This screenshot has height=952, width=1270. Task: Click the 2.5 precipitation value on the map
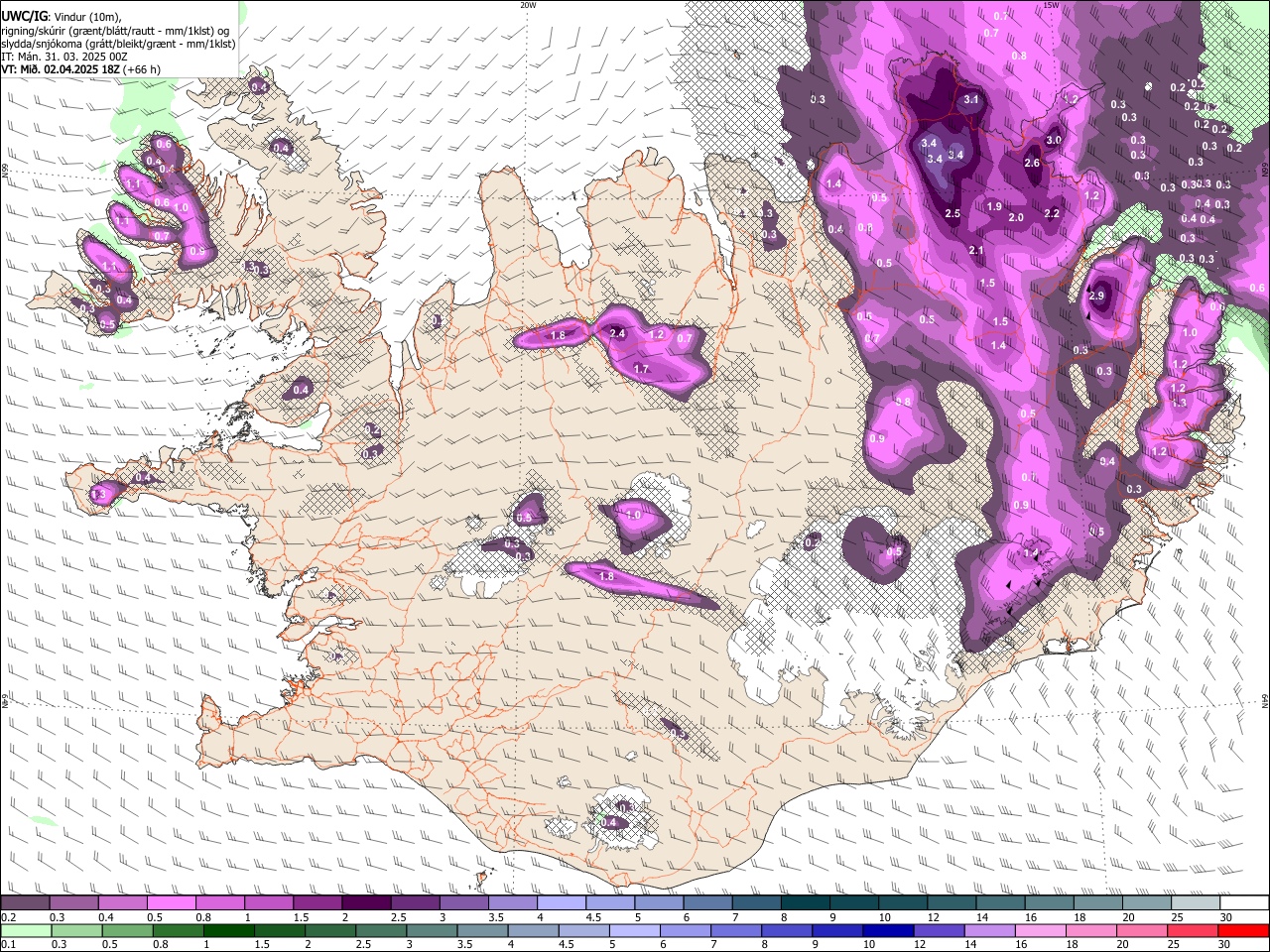[952, 213]
